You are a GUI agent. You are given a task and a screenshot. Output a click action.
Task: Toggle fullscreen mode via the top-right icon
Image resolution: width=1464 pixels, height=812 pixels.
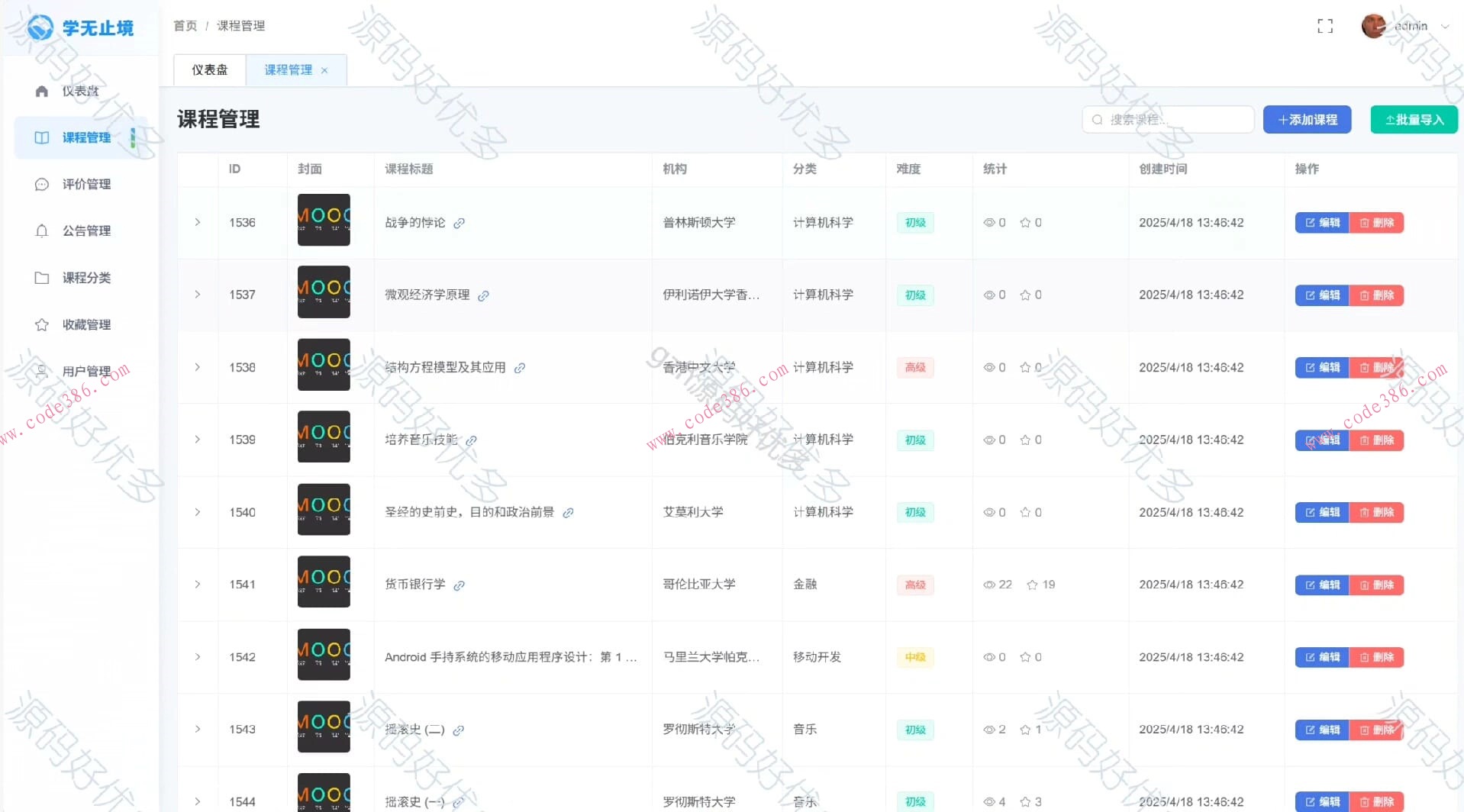click(x=1324, y=25)
